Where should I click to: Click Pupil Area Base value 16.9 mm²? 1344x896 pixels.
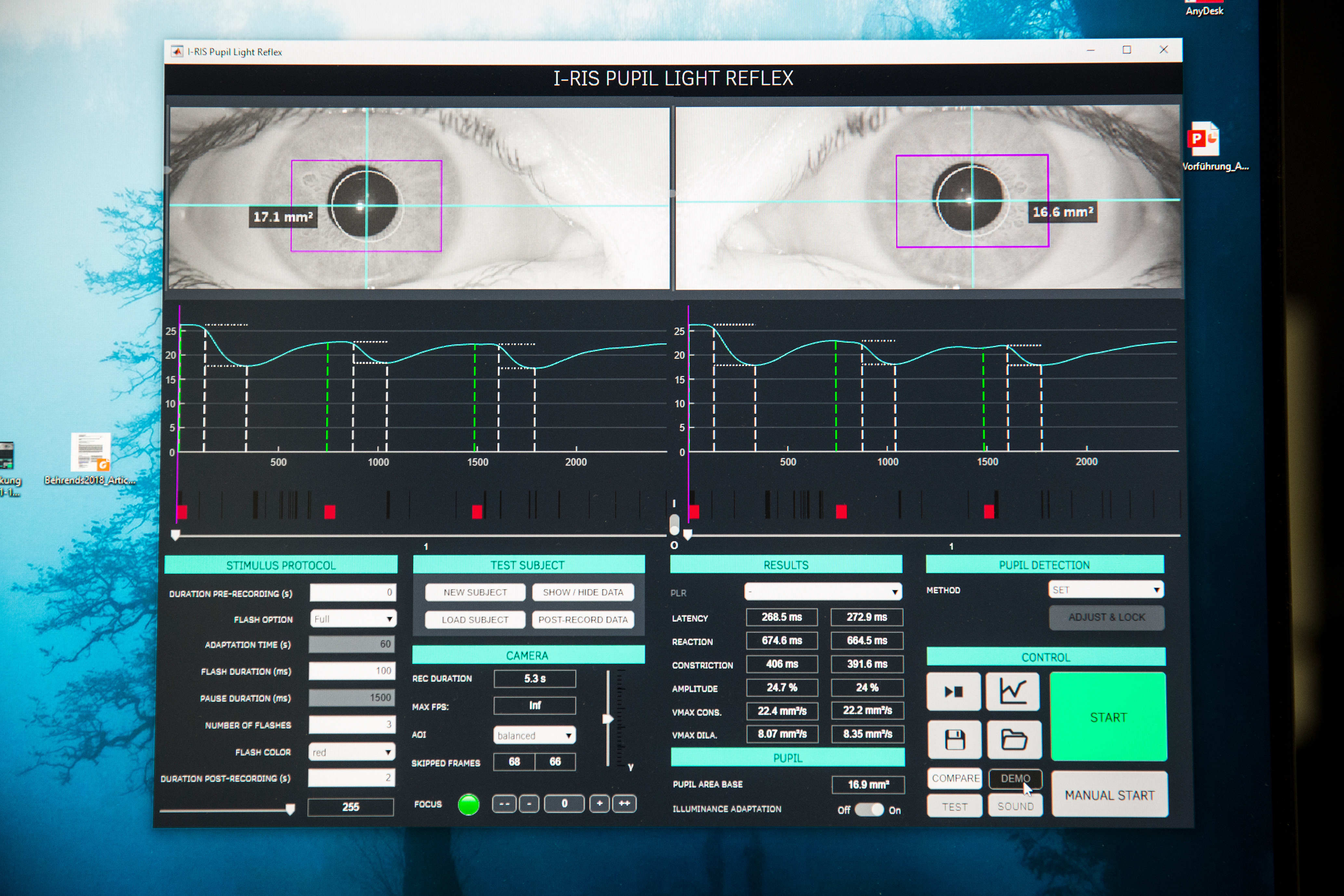tap(868, 784)
